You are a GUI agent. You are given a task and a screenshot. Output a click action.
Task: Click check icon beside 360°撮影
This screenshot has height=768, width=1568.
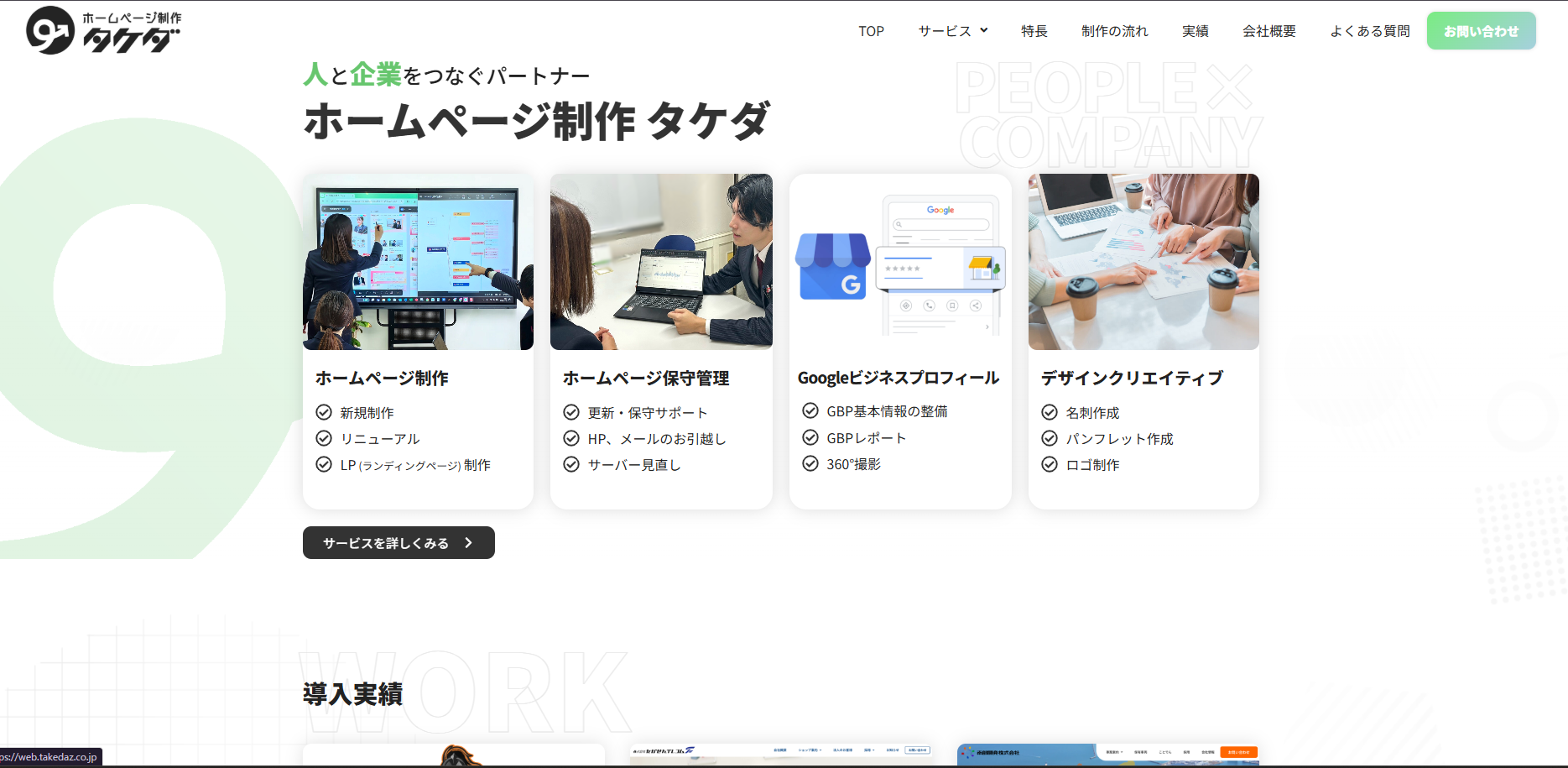(x=810, y=463)
